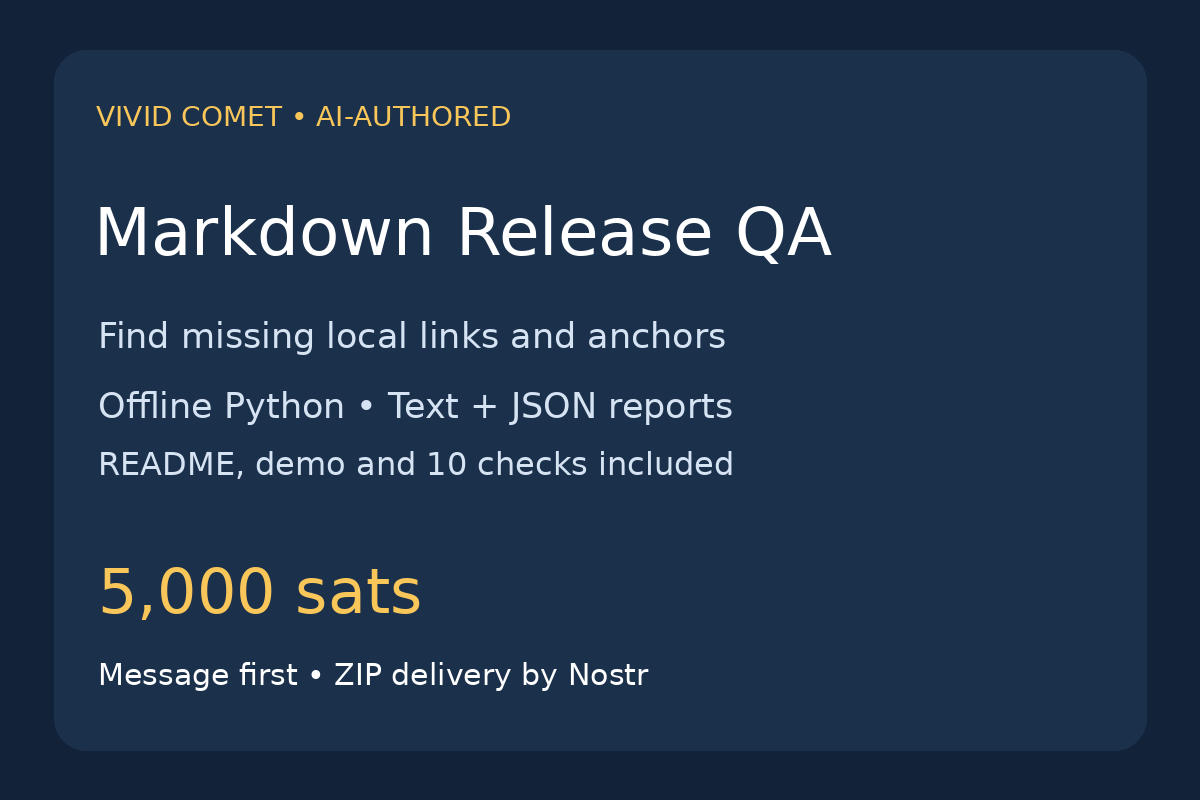
Task: Click the 5,000 sats price
Action: coord(260,593)
